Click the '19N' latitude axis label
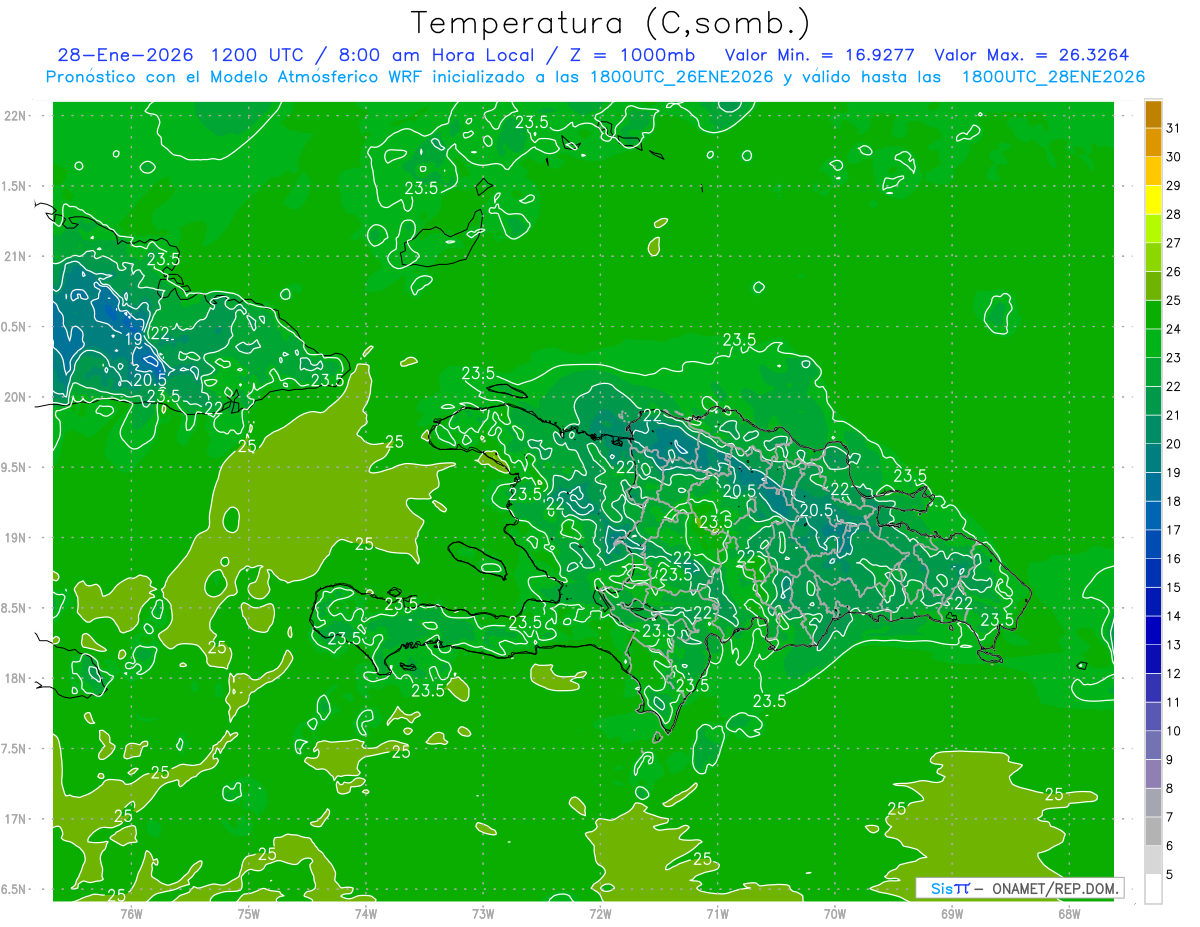1200x927 pixels. [x=16, y=538]
